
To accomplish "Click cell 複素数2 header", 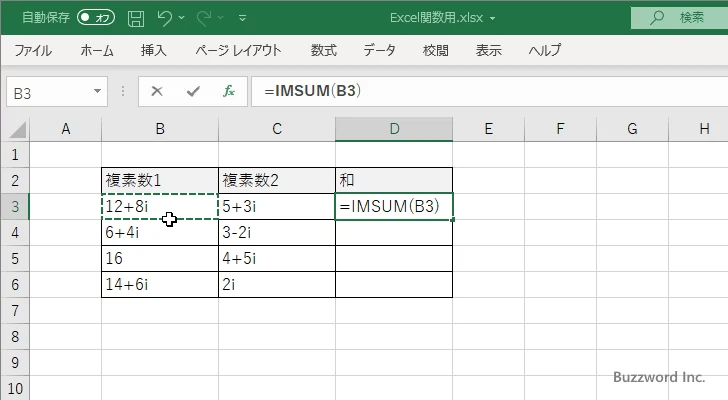I will click(277, 181).
